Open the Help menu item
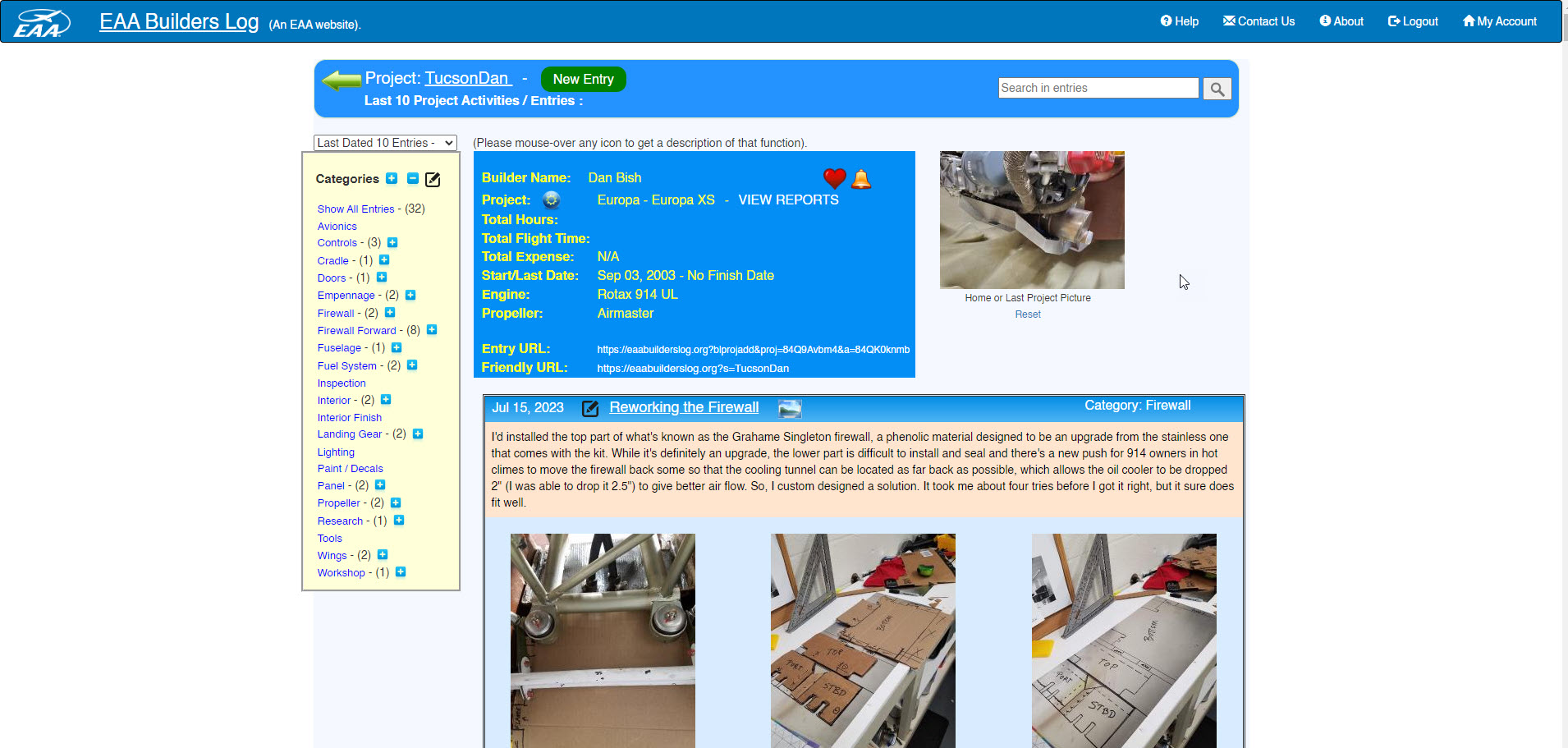This screenshot has height=748, width=1568. 1180,21
